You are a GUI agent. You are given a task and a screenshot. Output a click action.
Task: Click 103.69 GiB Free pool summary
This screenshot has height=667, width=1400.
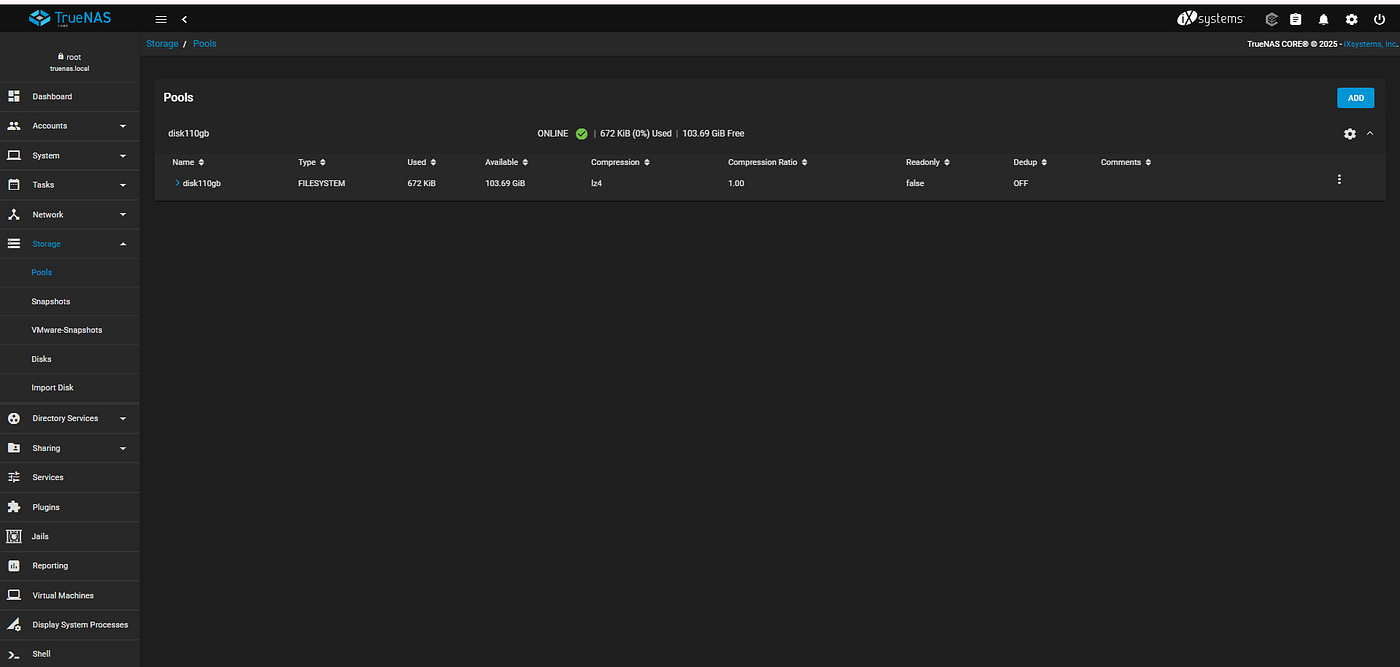point(713,134)
